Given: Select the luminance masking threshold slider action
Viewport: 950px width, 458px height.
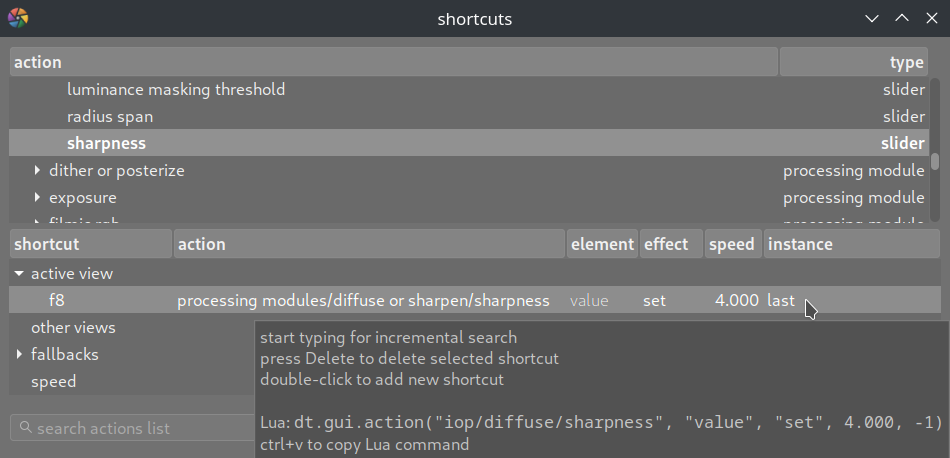Looking at the screenshot, I should 176,90.
